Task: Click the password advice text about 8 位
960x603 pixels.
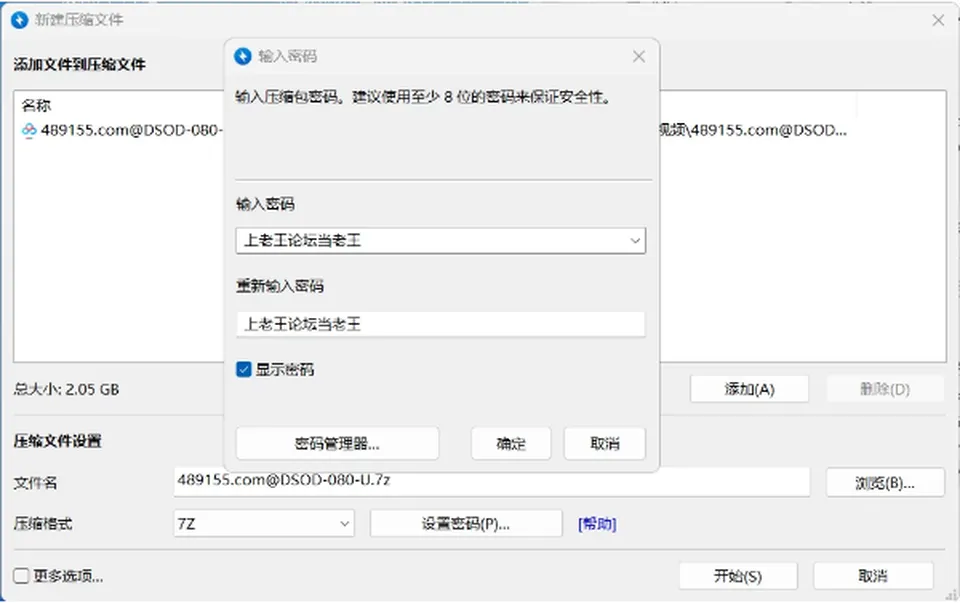Action: click(x=423, y=97)
